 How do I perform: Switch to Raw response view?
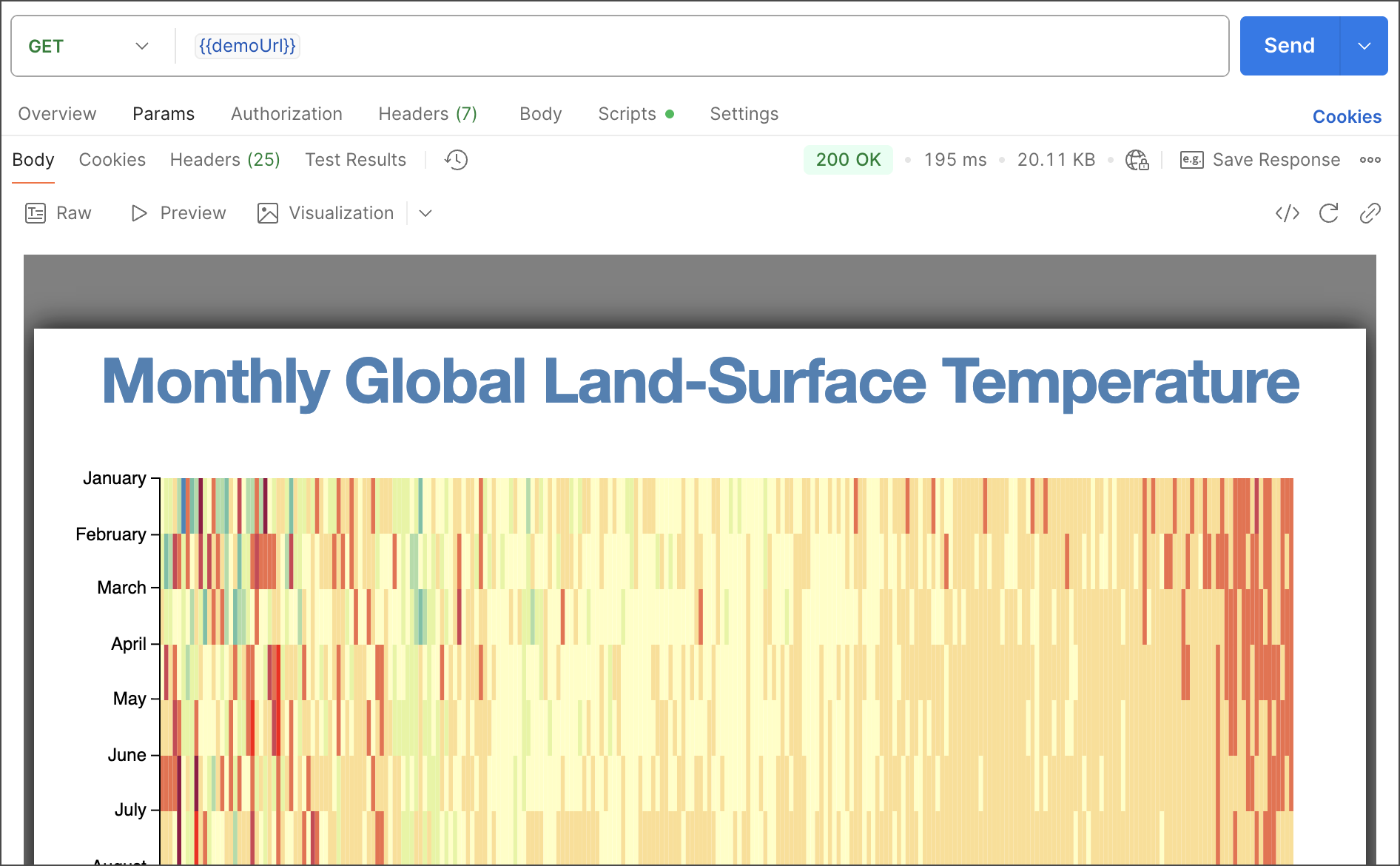click(59, 213)
